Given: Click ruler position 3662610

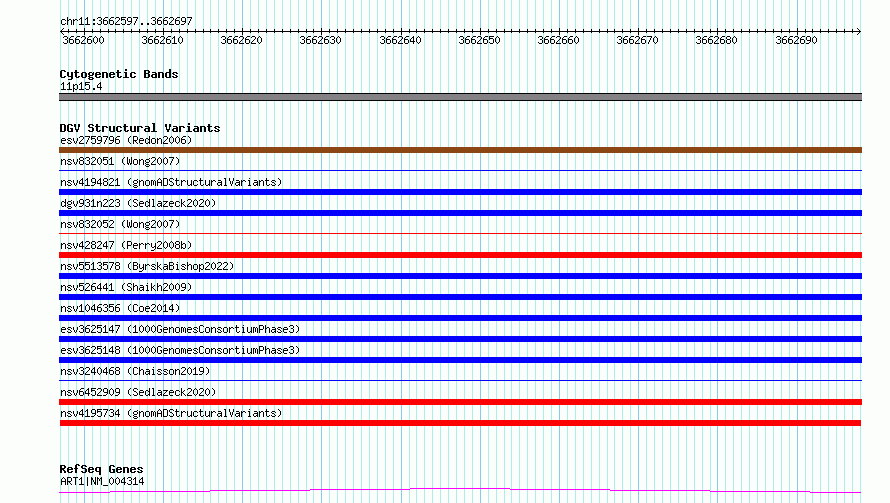Looking at the screenshot, I should (162, 40).
